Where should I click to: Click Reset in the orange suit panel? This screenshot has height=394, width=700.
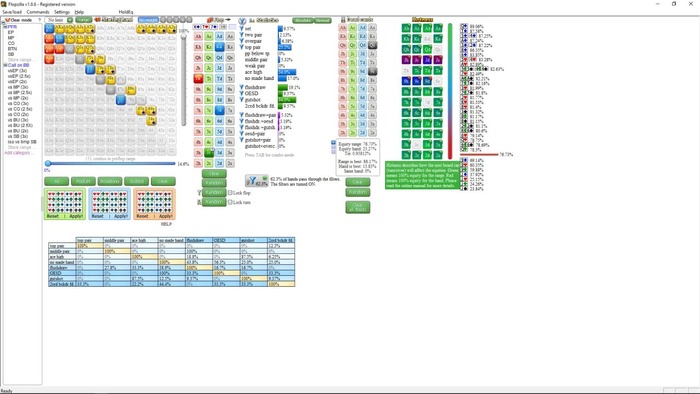142,216
